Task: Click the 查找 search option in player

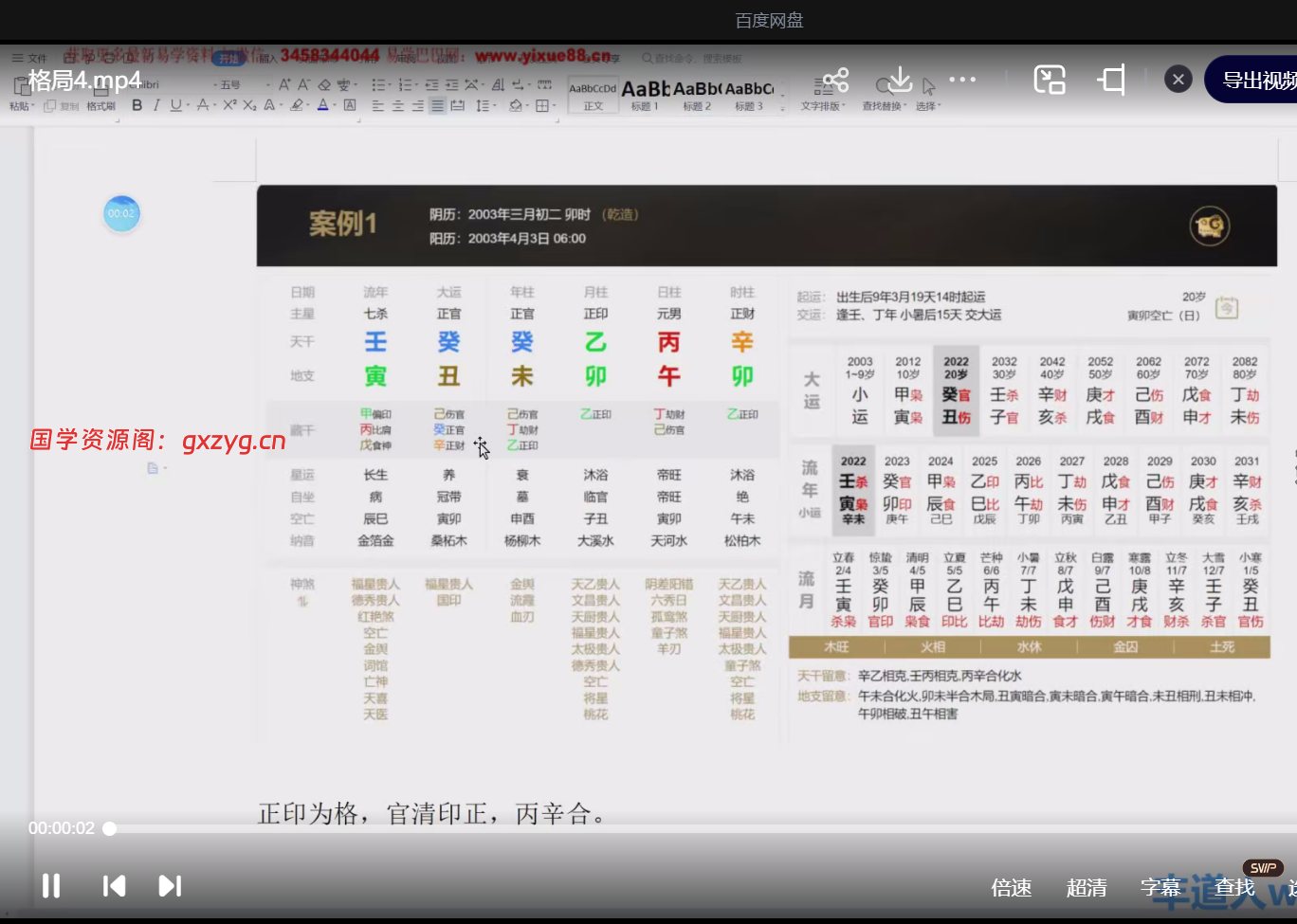Action: coord(1234,888)
